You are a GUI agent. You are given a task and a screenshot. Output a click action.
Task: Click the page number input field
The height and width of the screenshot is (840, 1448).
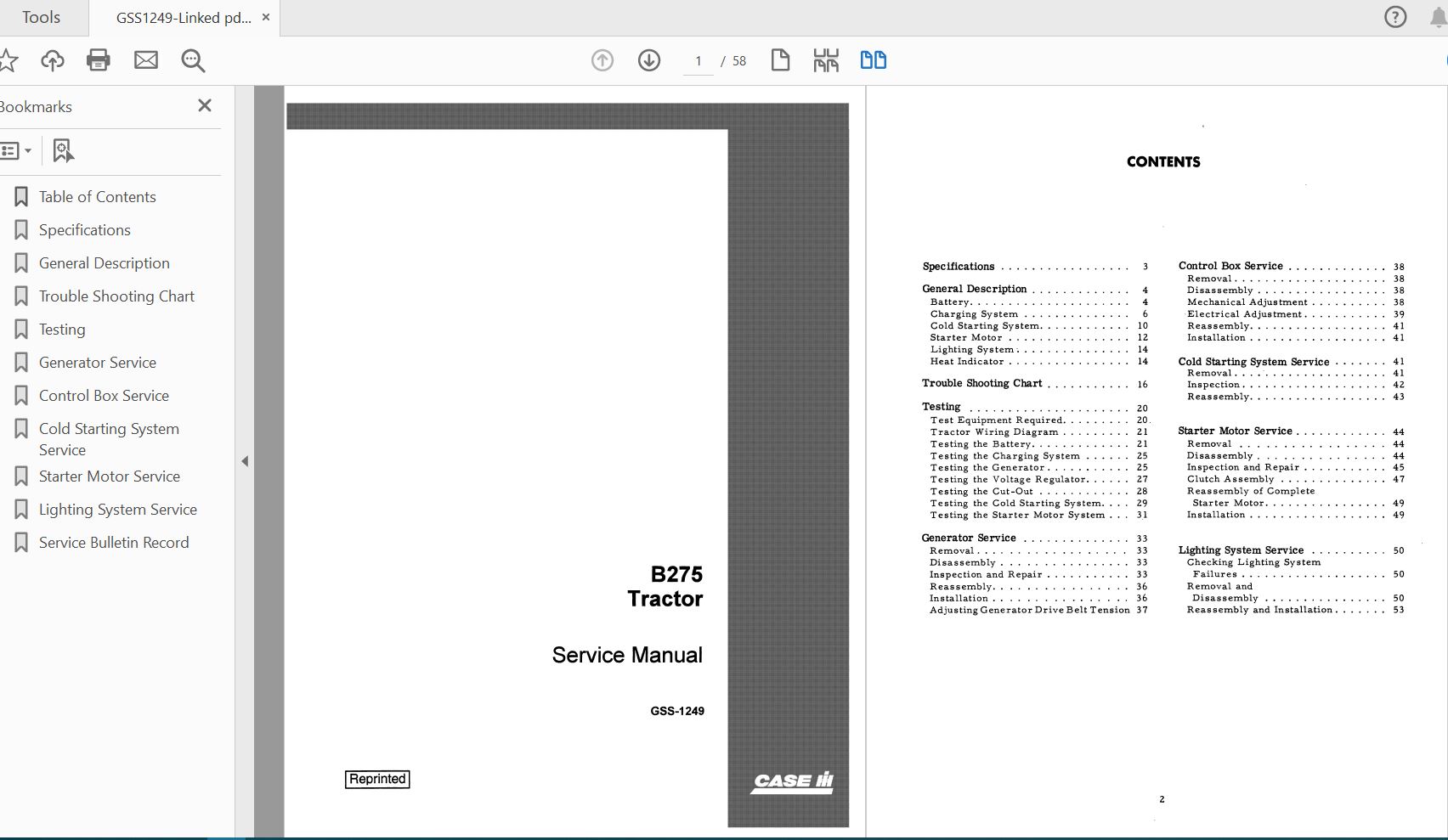pos(697,60)
